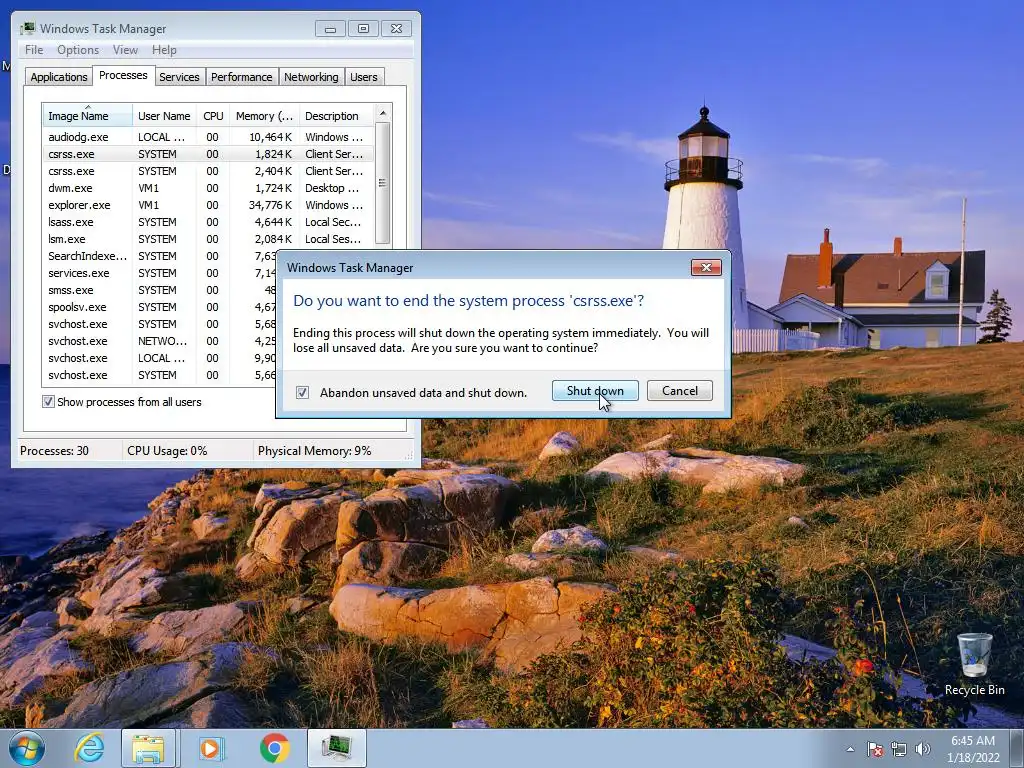1024x768 pixels.
Task: Sort processes by Description column header
Action: click(336, 116)
